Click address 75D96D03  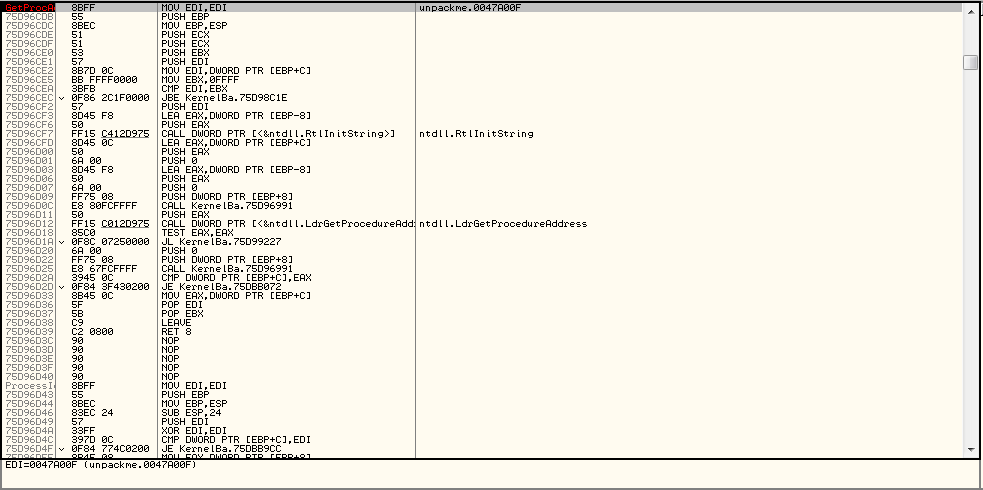pyautogui.click(x=29, y=170)
